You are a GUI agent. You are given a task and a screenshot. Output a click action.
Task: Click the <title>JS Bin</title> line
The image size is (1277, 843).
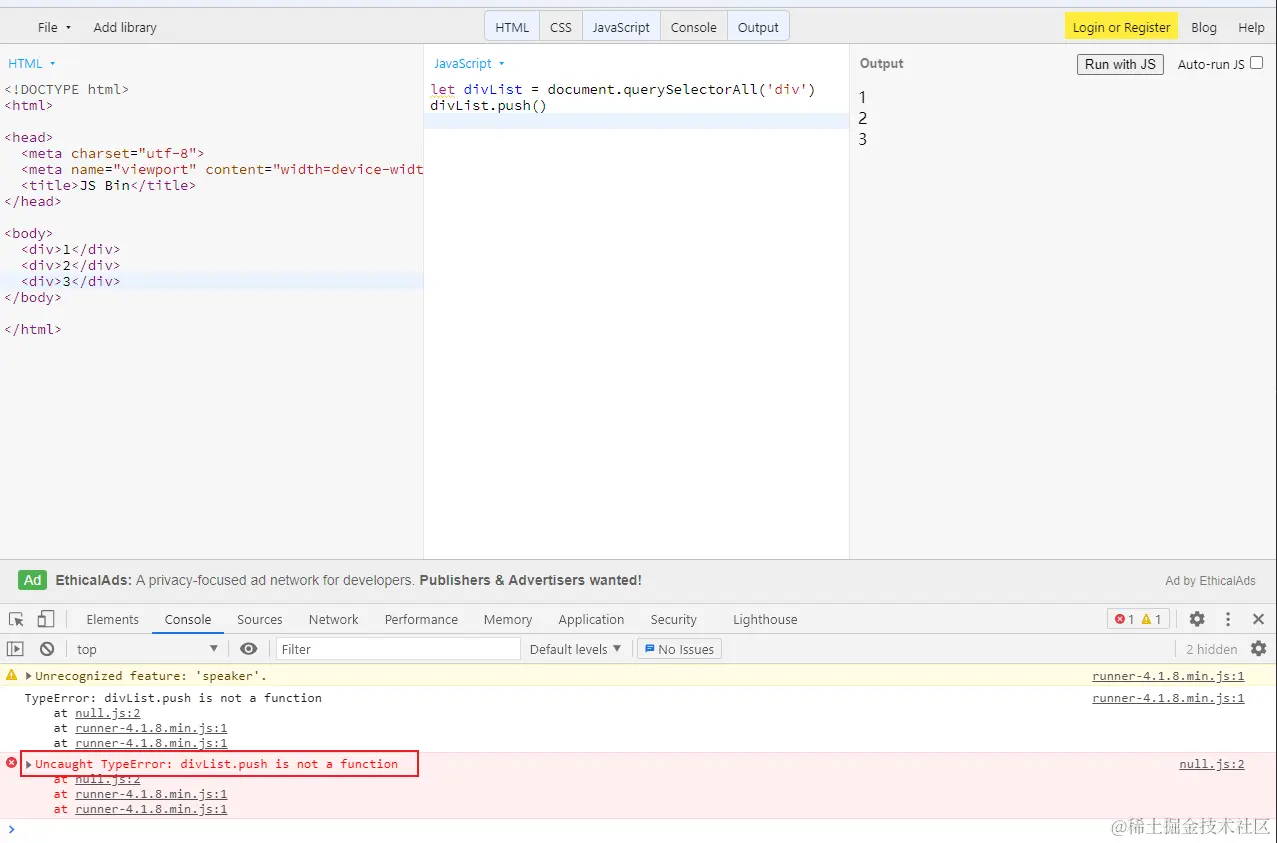109,185
